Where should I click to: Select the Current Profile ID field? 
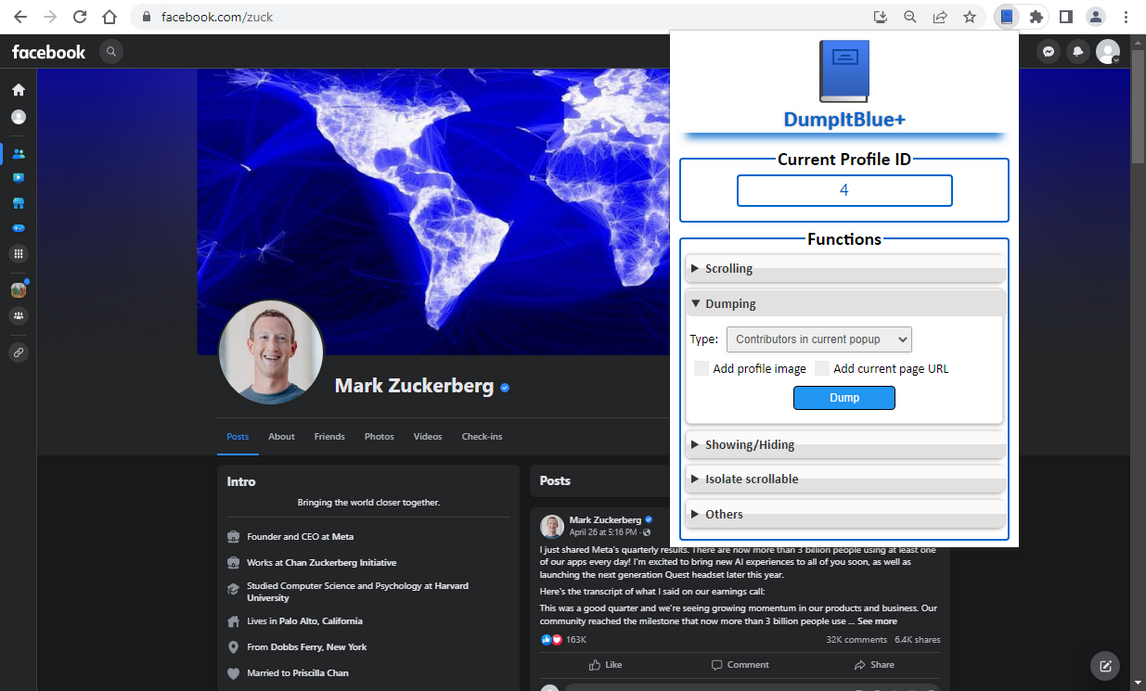[x=843, y=190]
